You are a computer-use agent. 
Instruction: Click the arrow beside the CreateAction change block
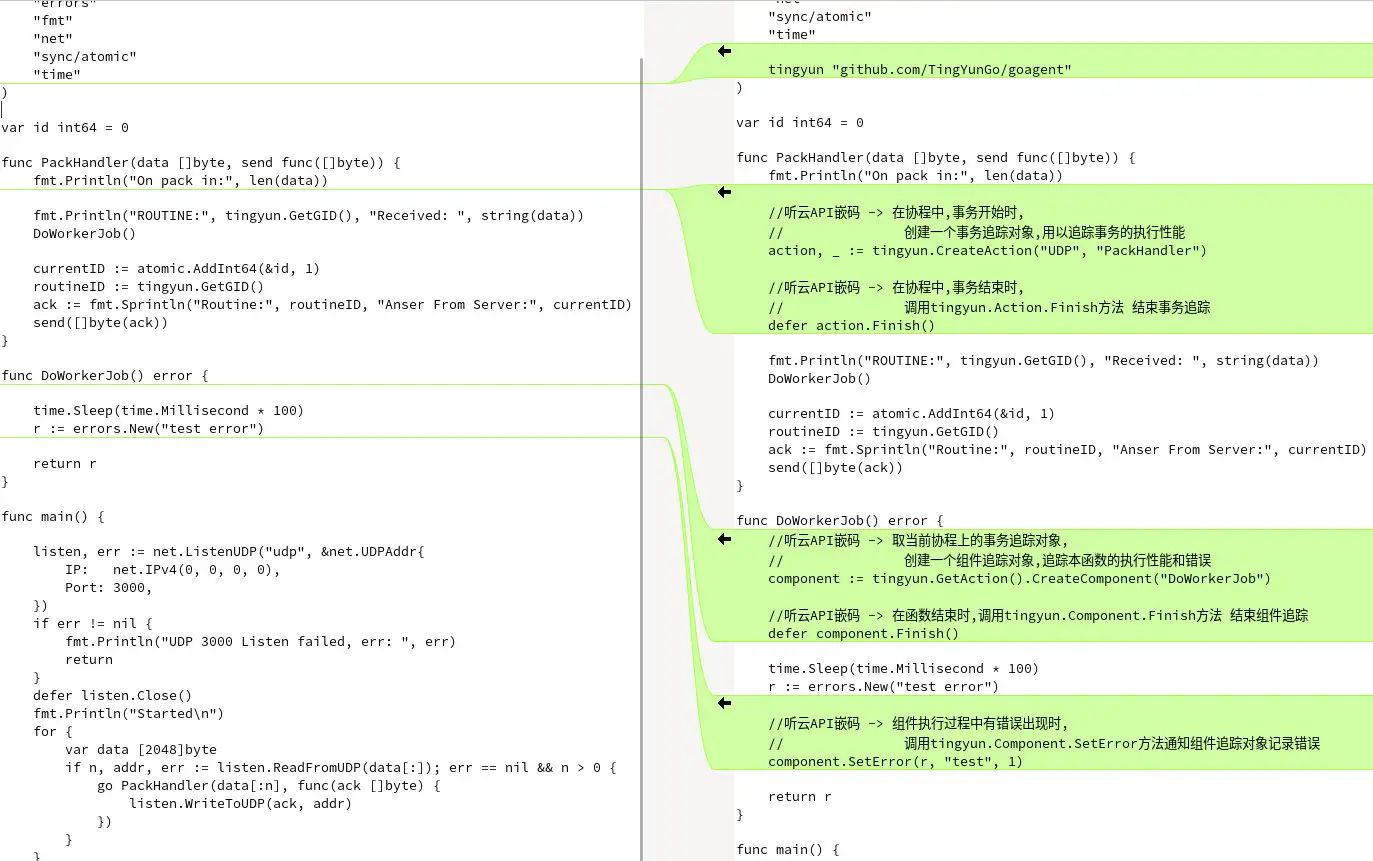(x=724, y=192)
